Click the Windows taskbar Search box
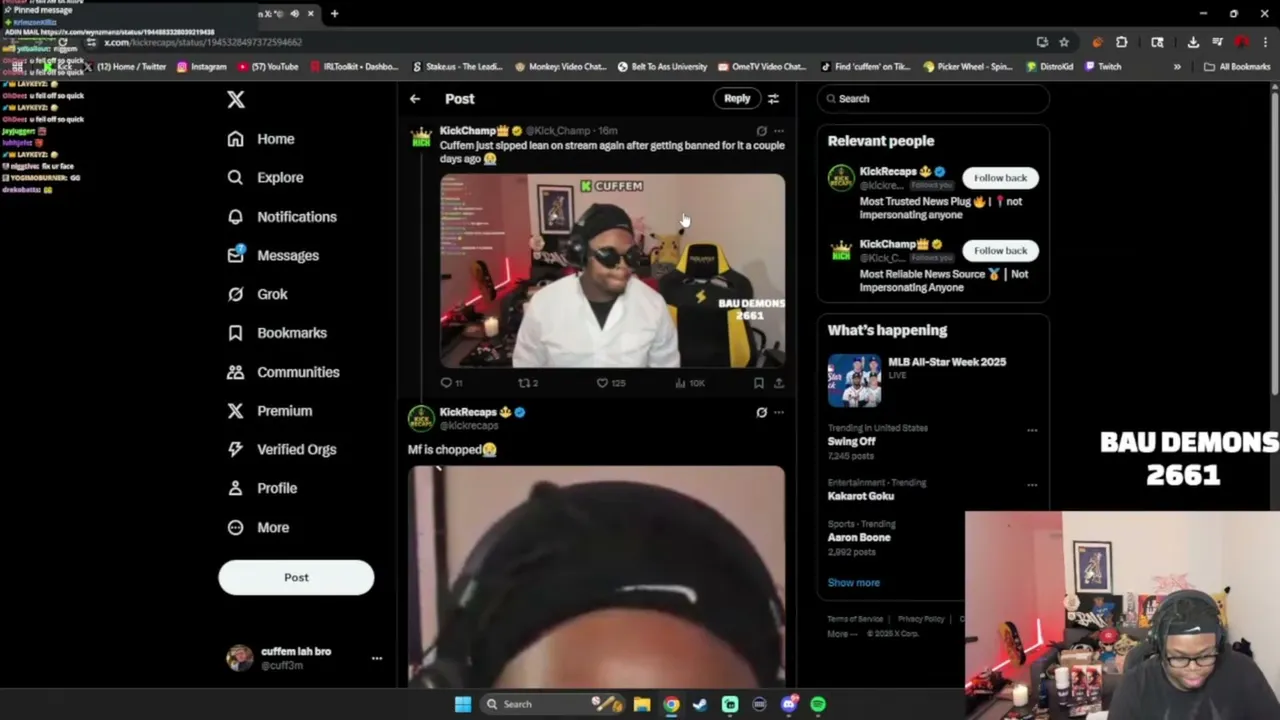The width and height of the screenshot is (1280, 720). pyautogui.click(x=552, y=704)
